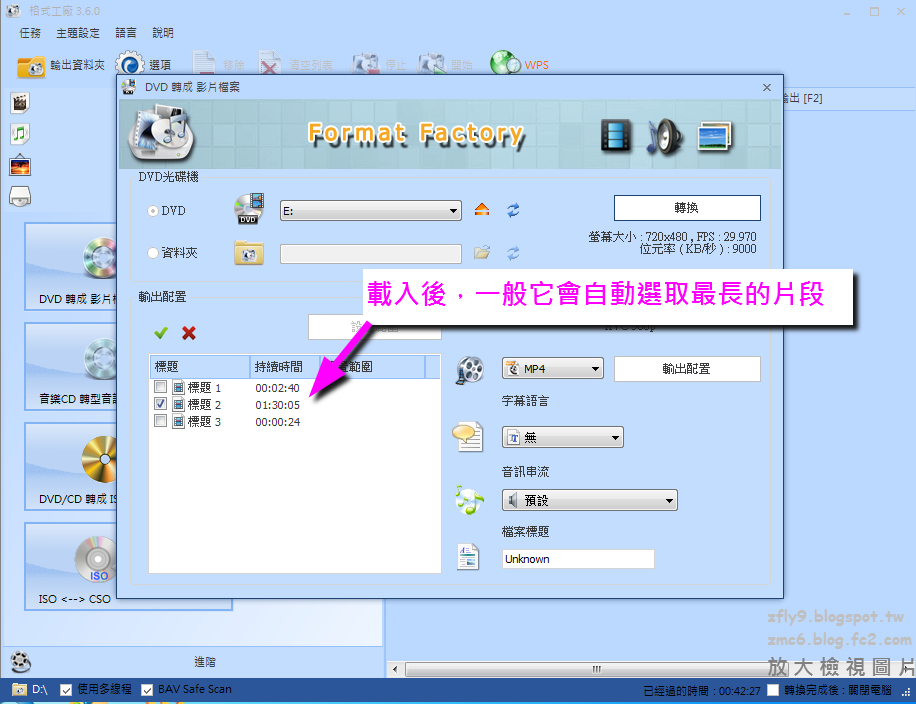Select duration 01:30:05 of 標題 2
This screenshot has height=704, width=916.
tap(277, 405)
